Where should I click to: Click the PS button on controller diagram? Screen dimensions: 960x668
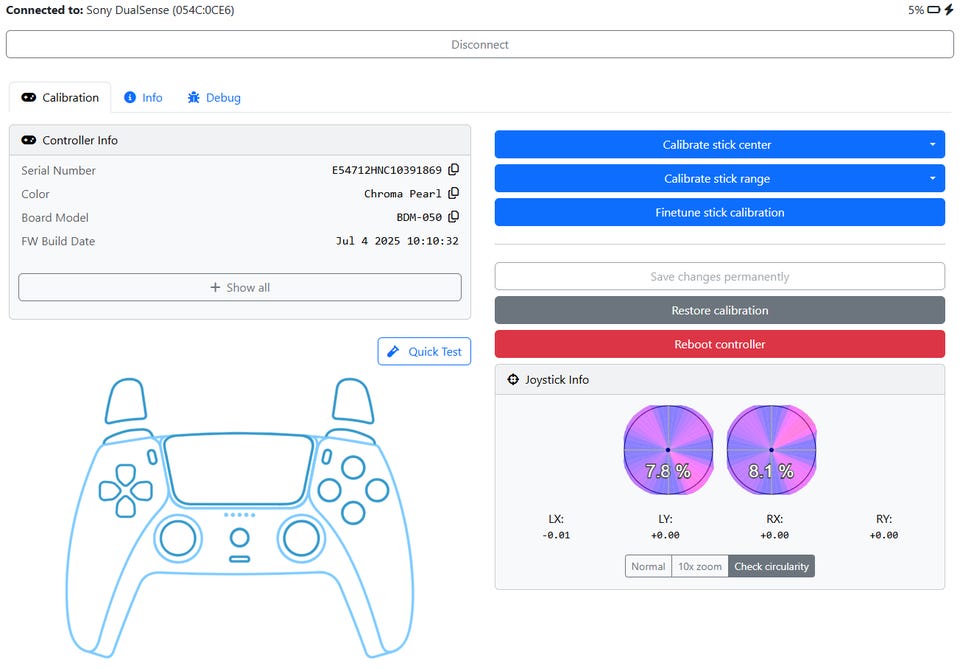(x=239, y=538)
